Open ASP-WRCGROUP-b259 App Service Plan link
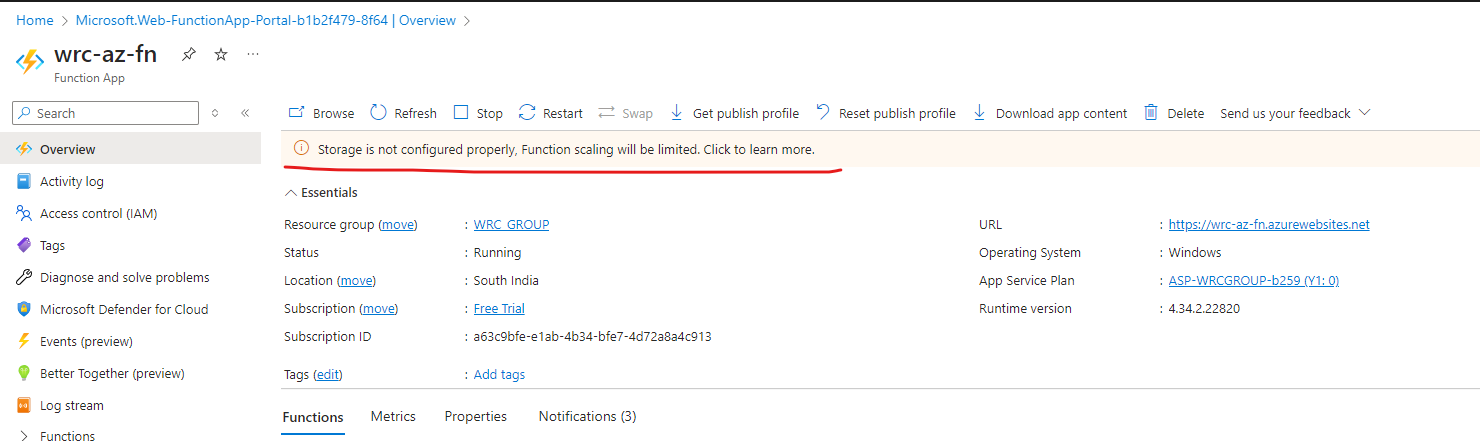Screen dimensions: 1480x441 click(1254, 280)
